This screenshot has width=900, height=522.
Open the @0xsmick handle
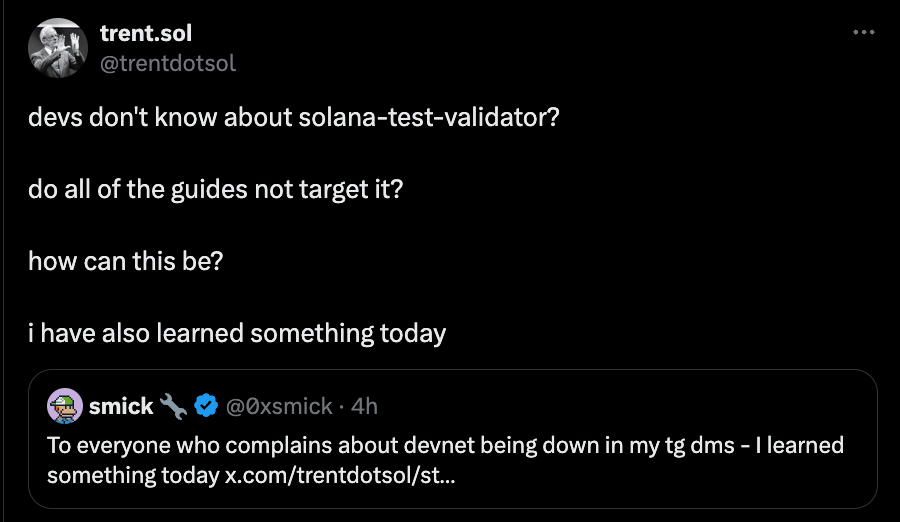[279, 406]
